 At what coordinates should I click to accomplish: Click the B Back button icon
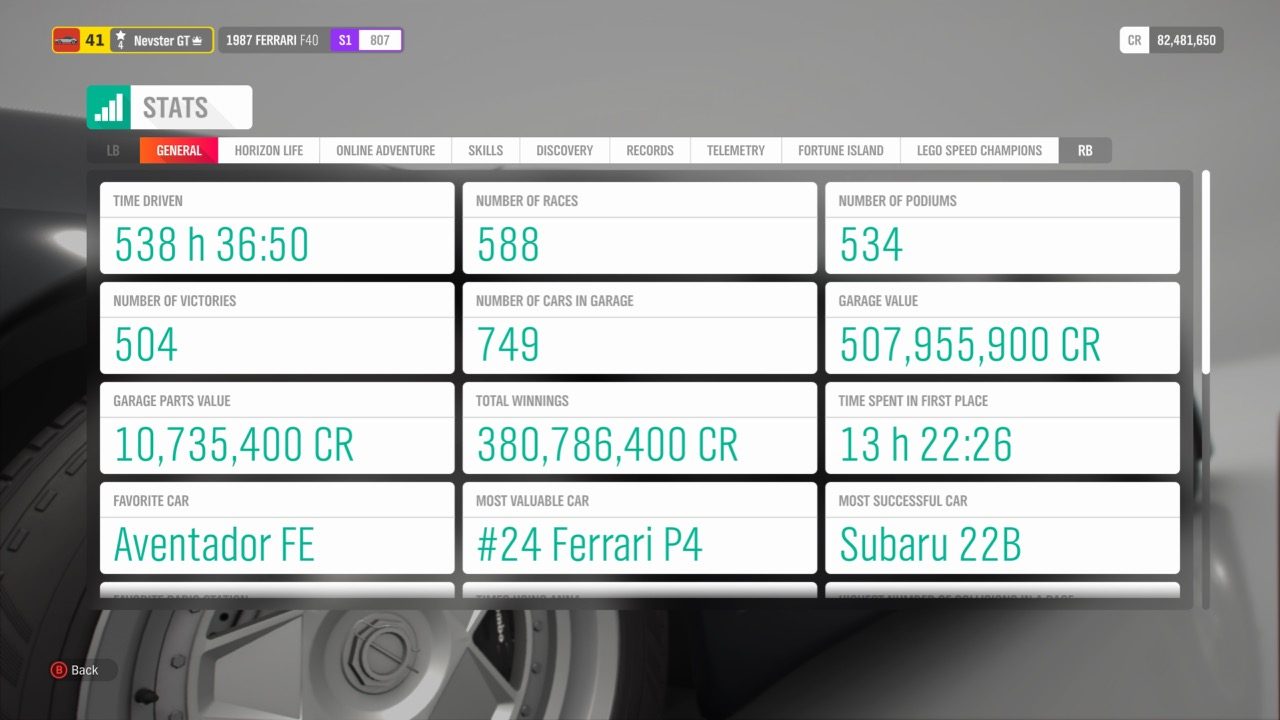pos(58,670)
